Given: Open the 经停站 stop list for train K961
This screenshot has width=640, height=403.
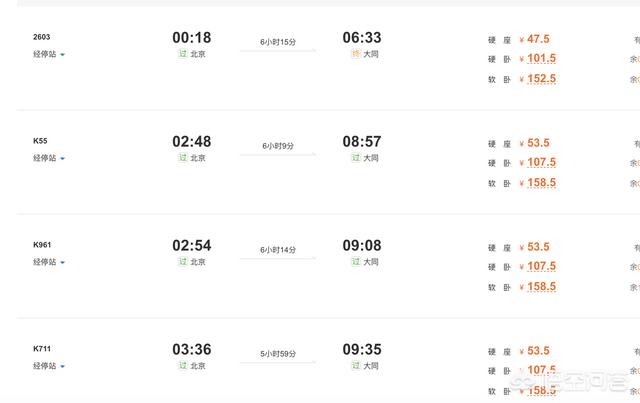Looking at the screenshot, I should [49, 262].
